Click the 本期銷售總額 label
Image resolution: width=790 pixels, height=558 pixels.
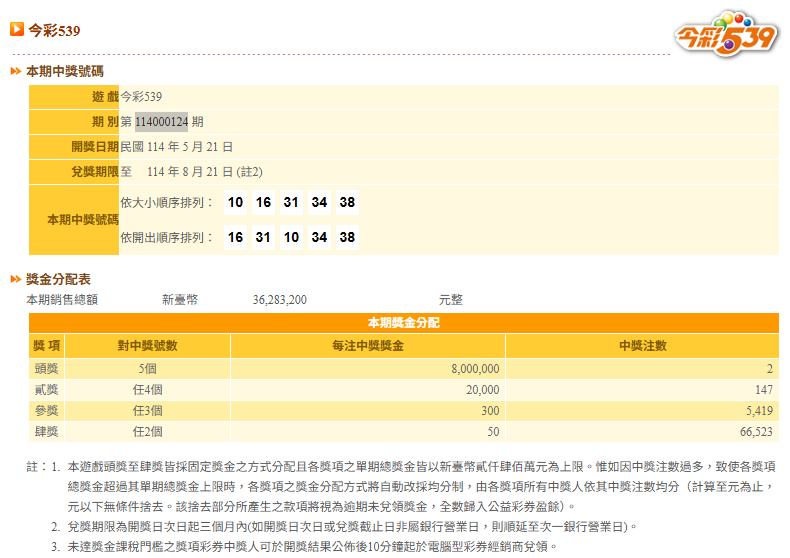pos(62,300)
